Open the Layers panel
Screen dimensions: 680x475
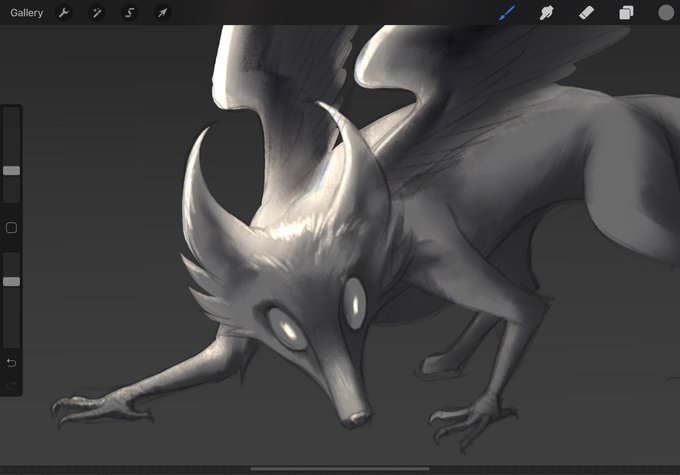[626, 13]
